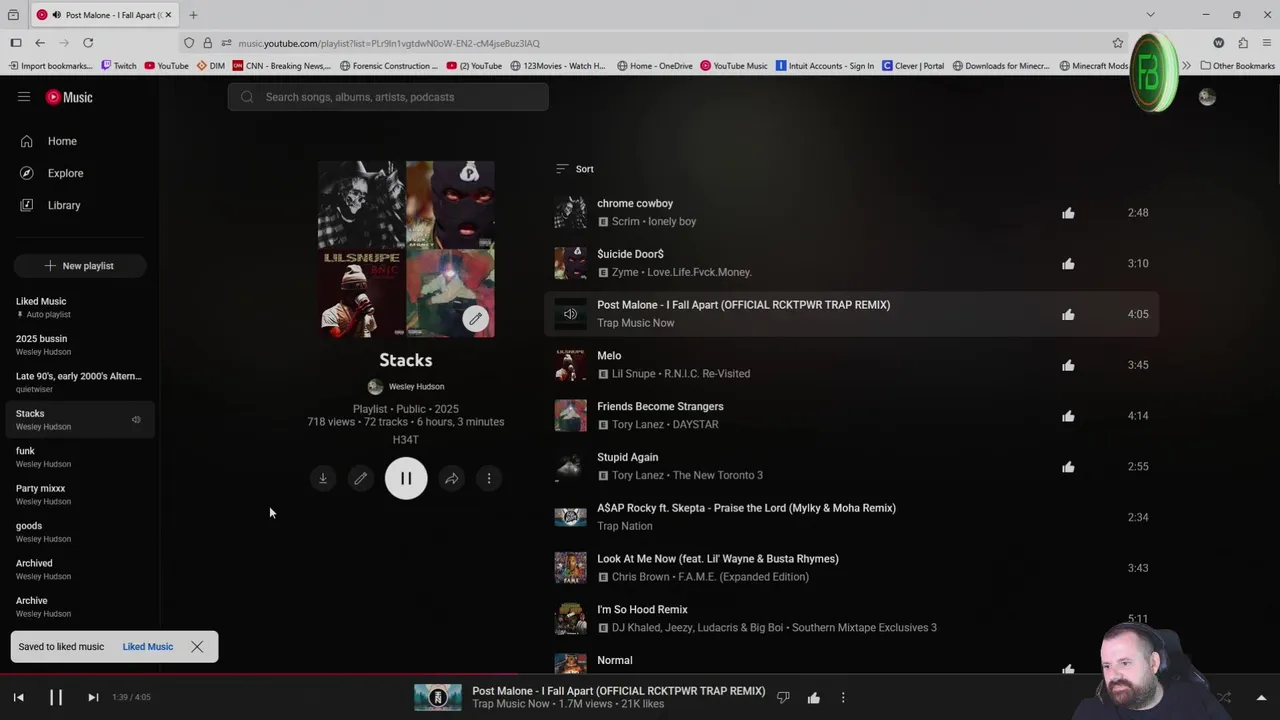The image size is (1280, 720).
Task: Toggle like on Melo
Action: [x=1068, y=365]
